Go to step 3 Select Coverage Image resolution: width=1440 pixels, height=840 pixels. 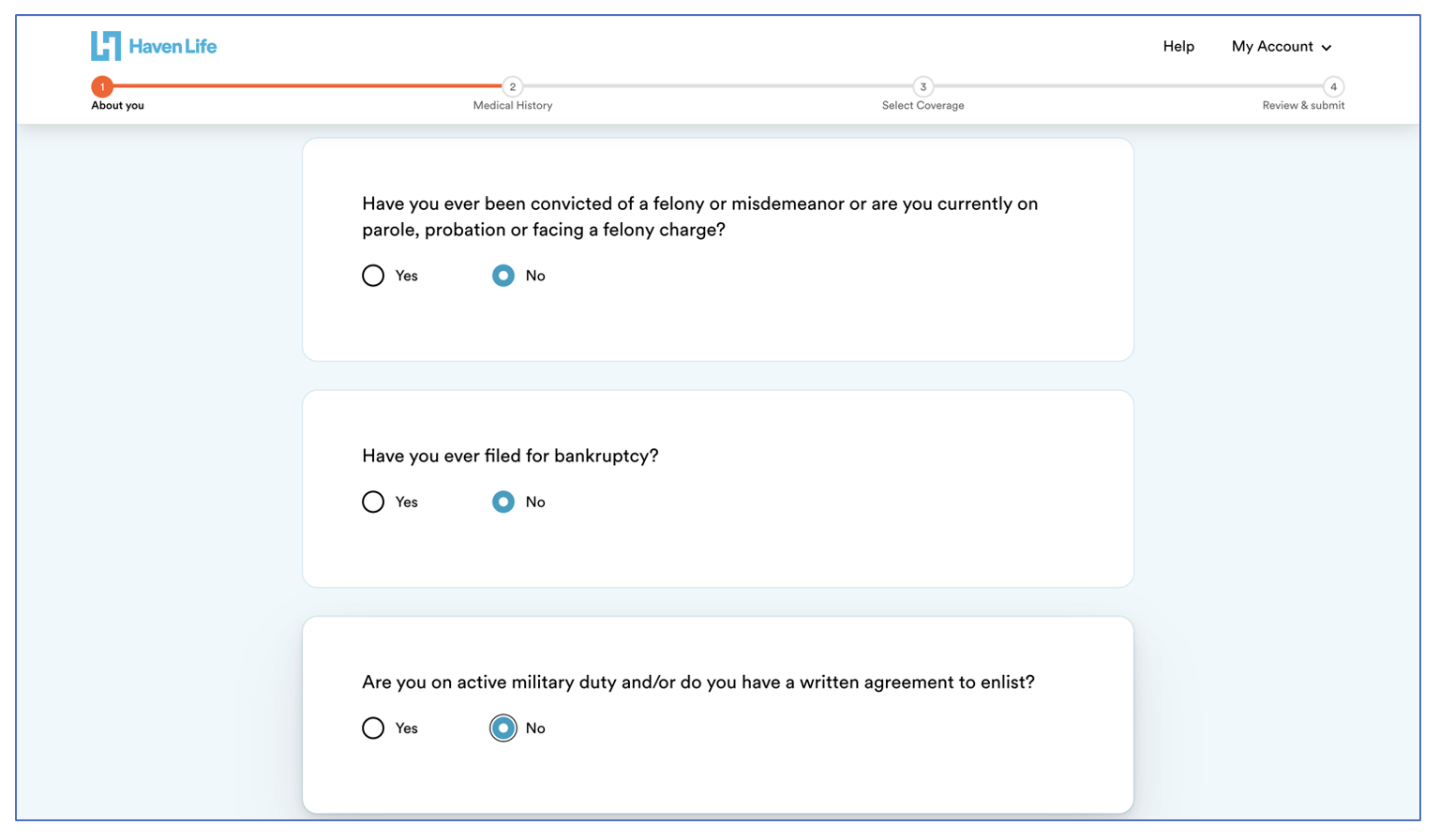(922, 86)
